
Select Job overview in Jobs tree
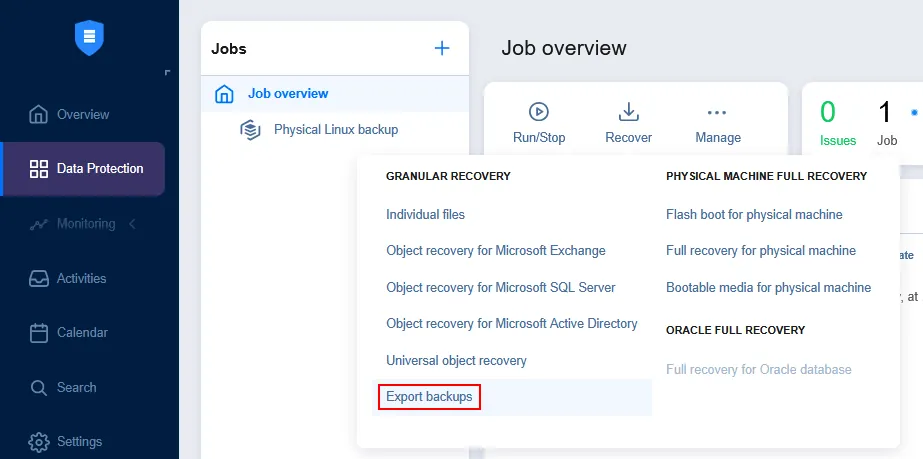click(288, 94)
